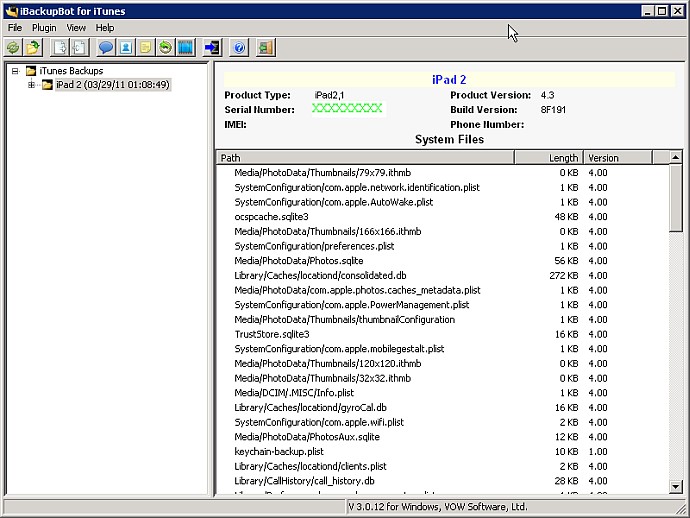The height and width of the screenshot is (518, 690).
Task: Click the export file page icon
Action: (x=60, y=48)
